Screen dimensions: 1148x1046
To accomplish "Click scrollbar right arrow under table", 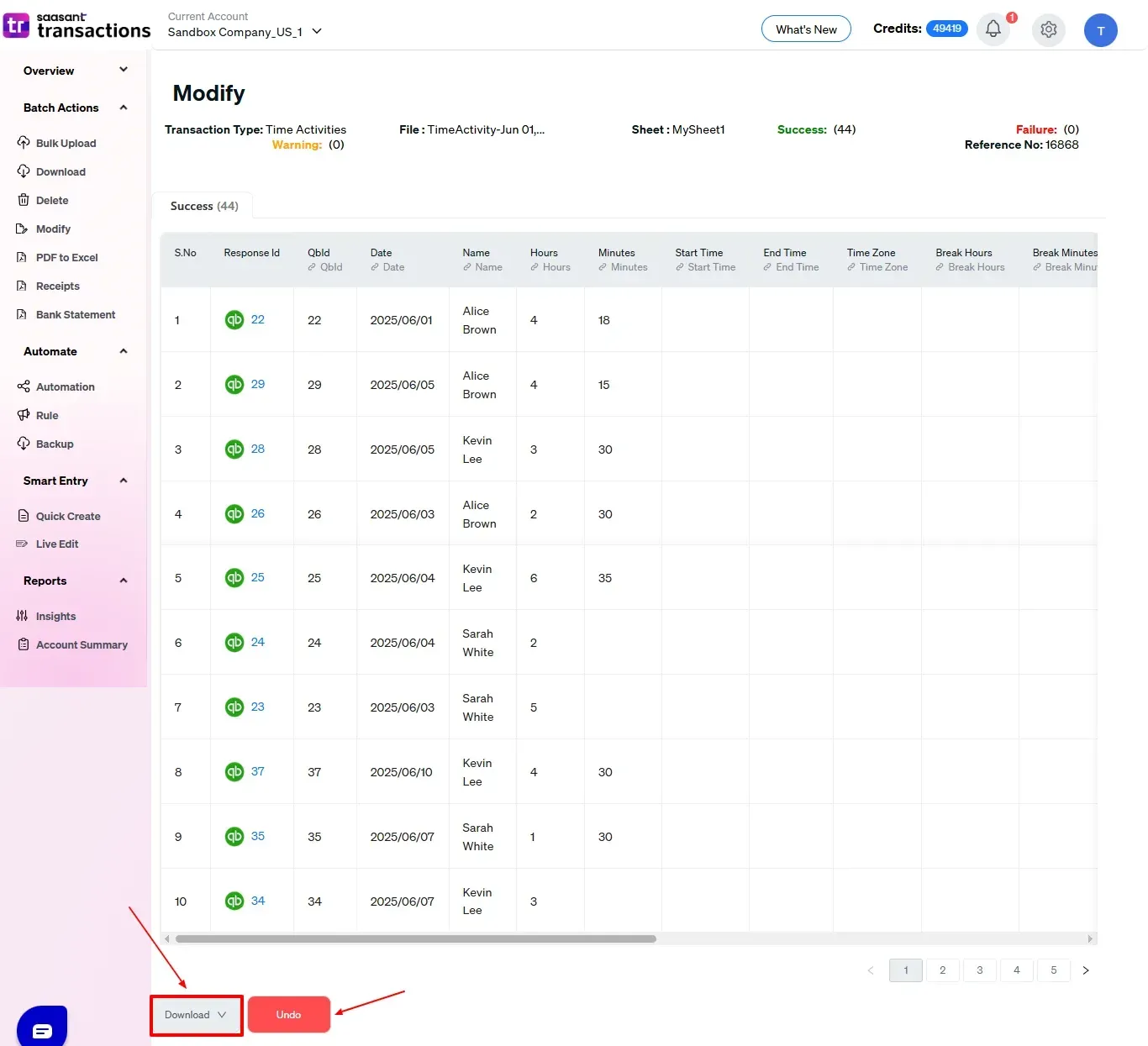I will (x=1090, y=939).
